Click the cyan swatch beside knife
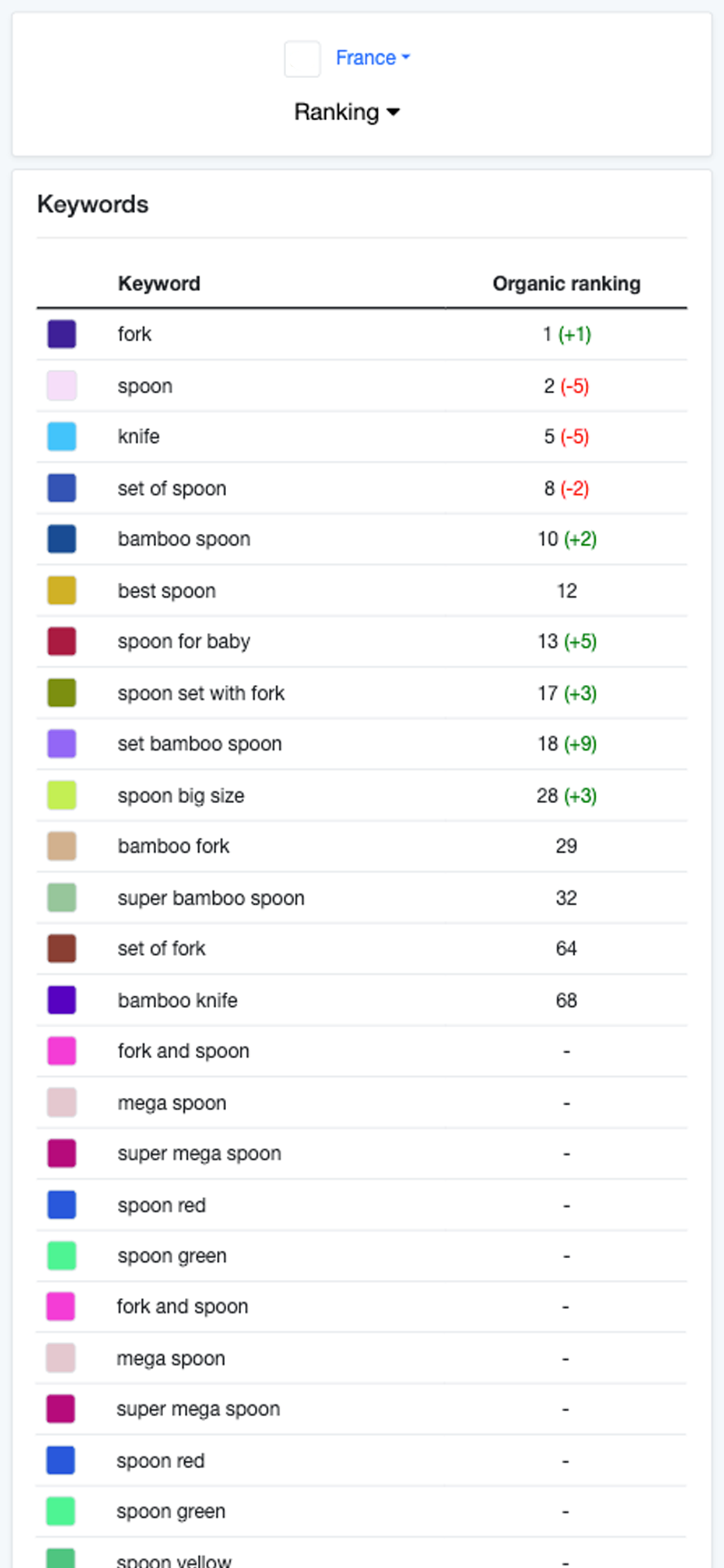Viewport: 724px width, 1568px height. [61, 436]
